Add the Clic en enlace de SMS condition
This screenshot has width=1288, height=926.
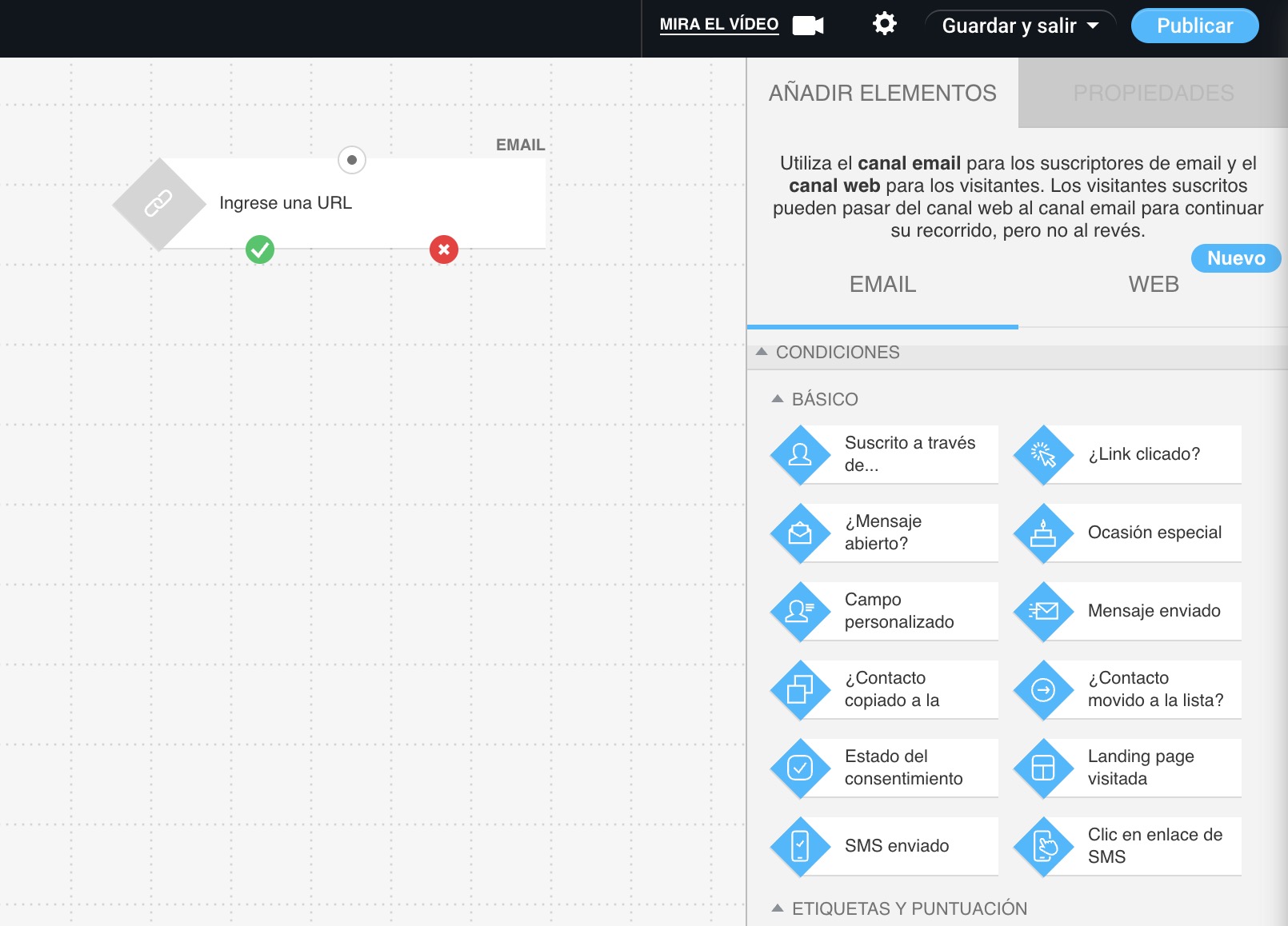point(1045,846)
